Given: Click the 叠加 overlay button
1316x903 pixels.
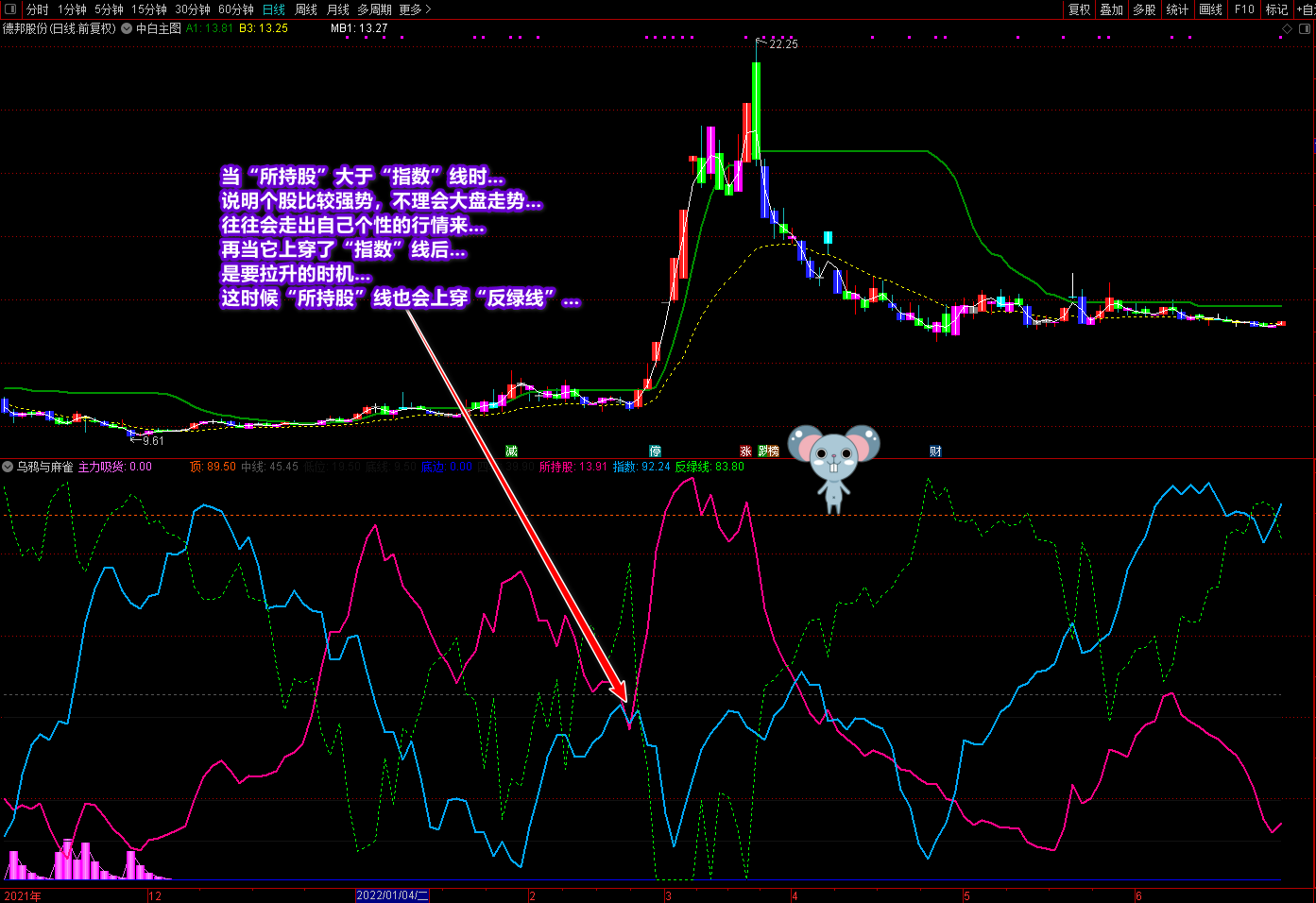Looking at the screenshot, I should pos(1112,9).
